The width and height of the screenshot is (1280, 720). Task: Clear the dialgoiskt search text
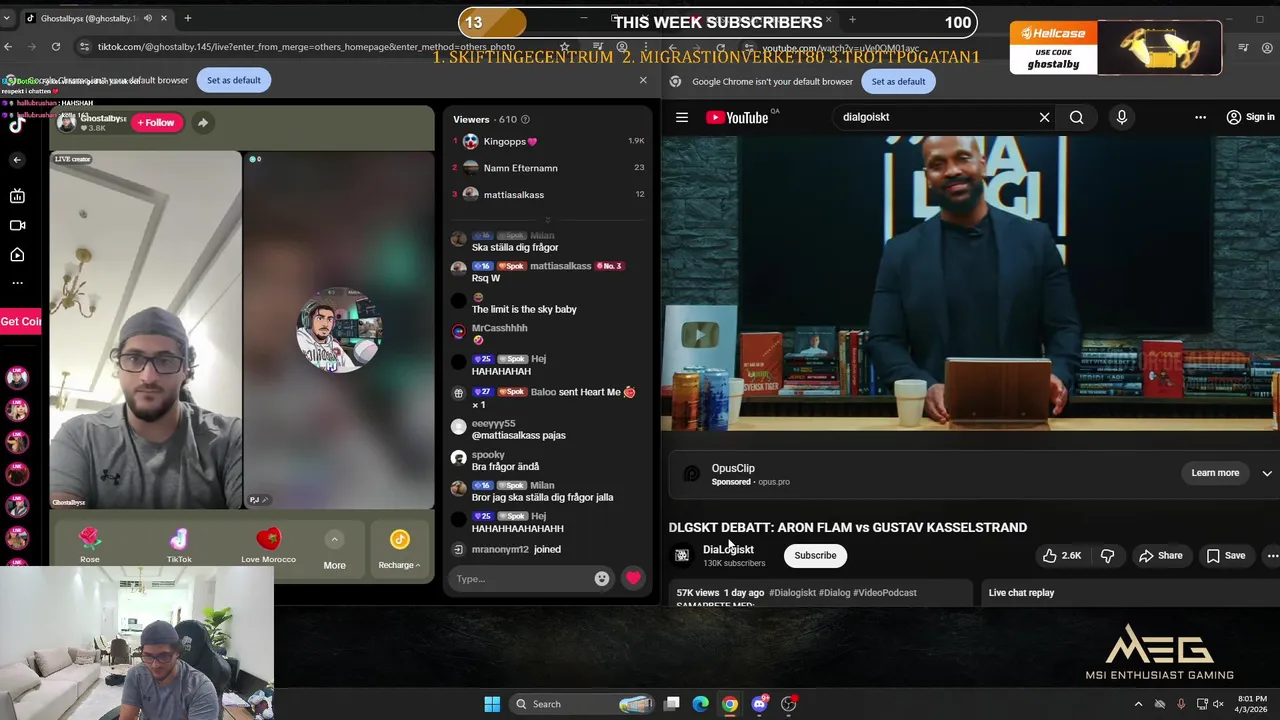[1044, 117]
